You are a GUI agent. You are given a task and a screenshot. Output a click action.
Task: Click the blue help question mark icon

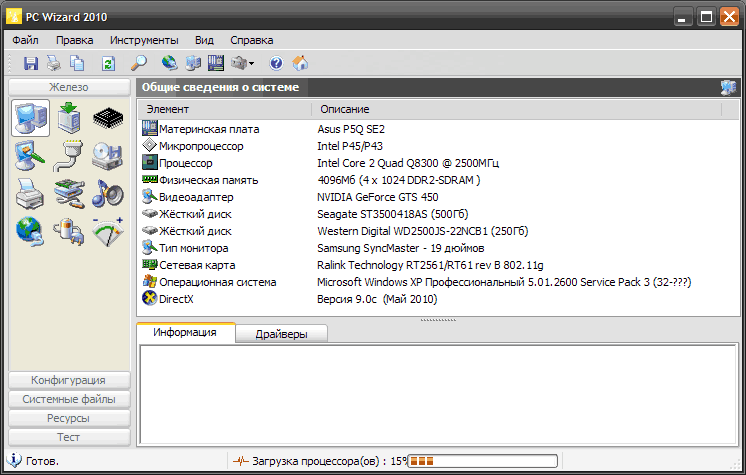tap(276, 63)
